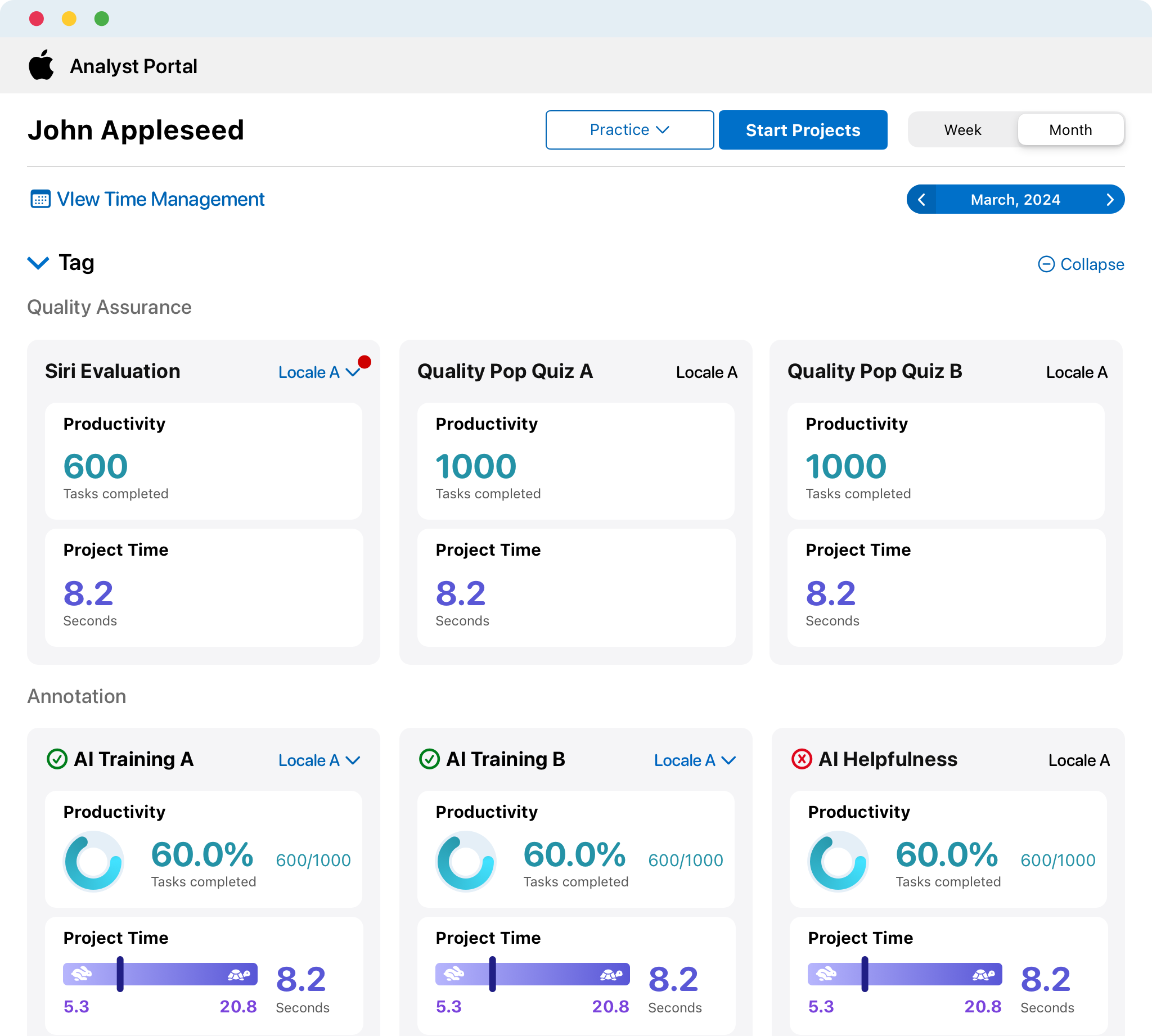Click Quality Assurance section label

click(109, 308)
